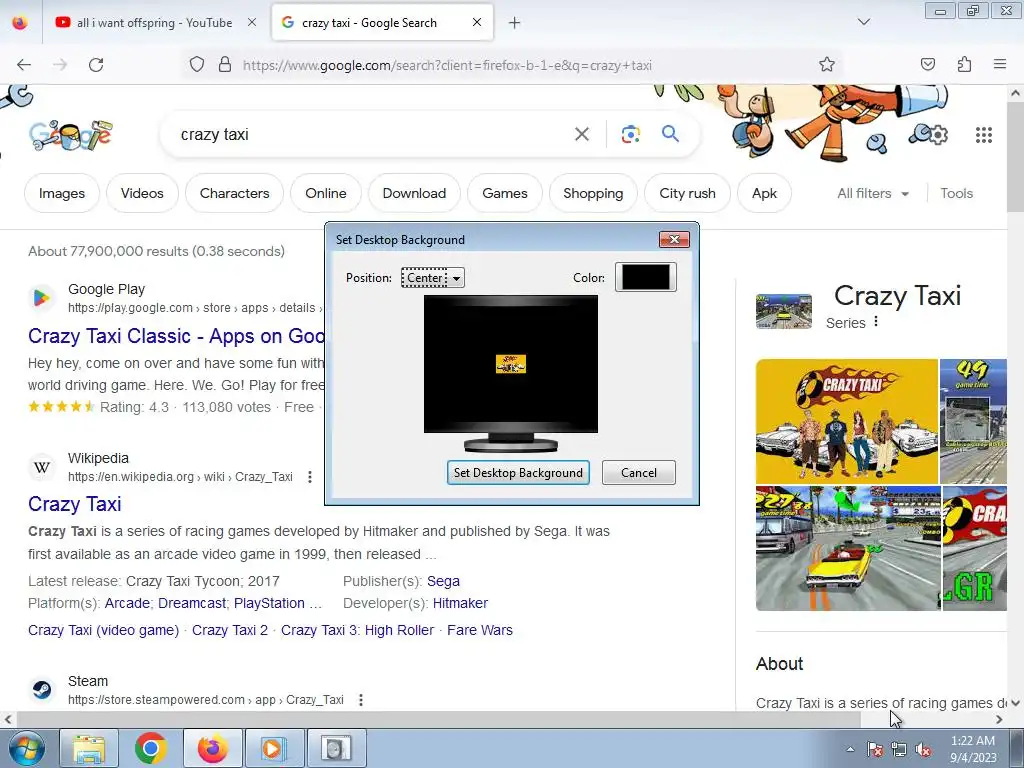The height and width of the screenshot is (768, 1024).
Task: Click the Google doodle logo
Action: click(71, 135)
